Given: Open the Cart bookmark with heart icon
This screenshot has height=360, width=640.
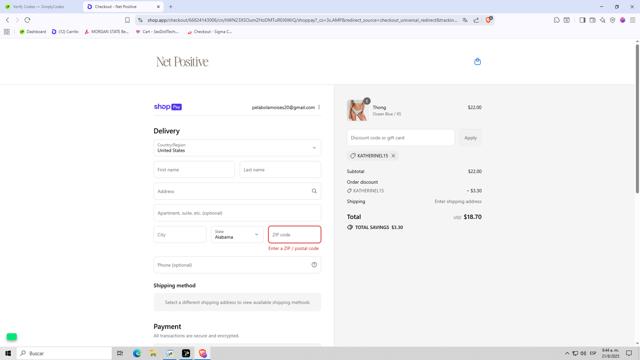Looking at the screenshot, I should click(157, 31).
